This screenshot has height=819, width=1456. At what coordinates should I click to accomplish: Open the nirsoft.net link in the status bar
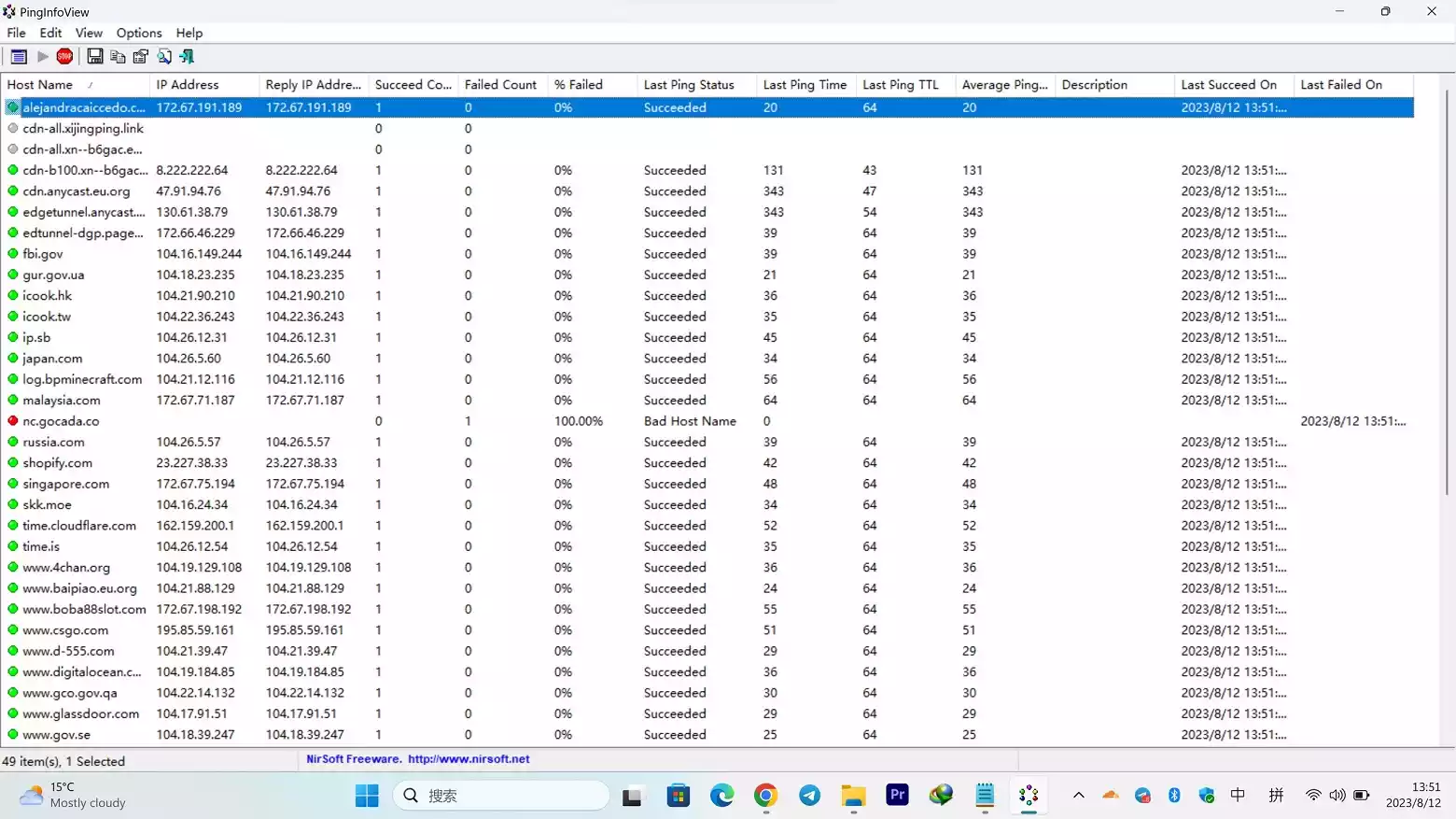click(x=469, y=759)
